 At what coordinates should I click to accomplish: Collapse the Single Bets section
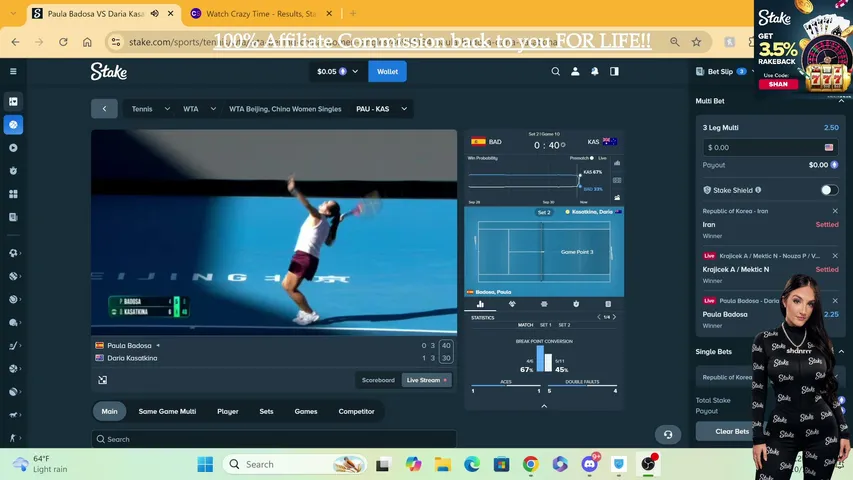841,352
